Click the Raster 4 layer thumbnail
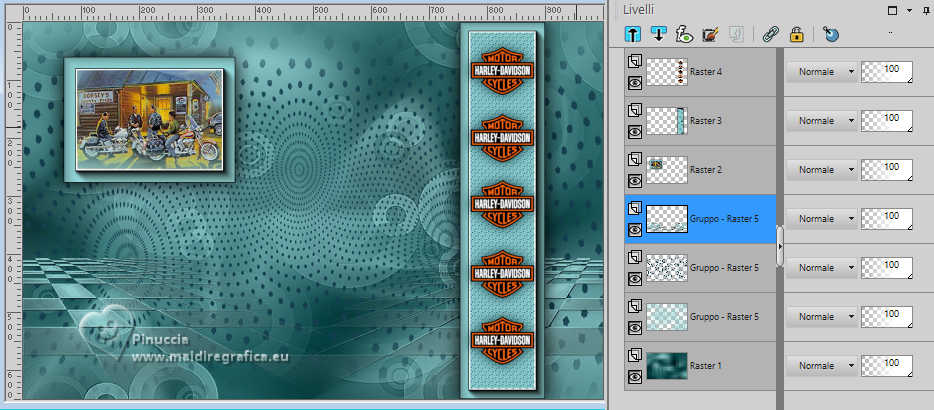 tap(667, 72)
